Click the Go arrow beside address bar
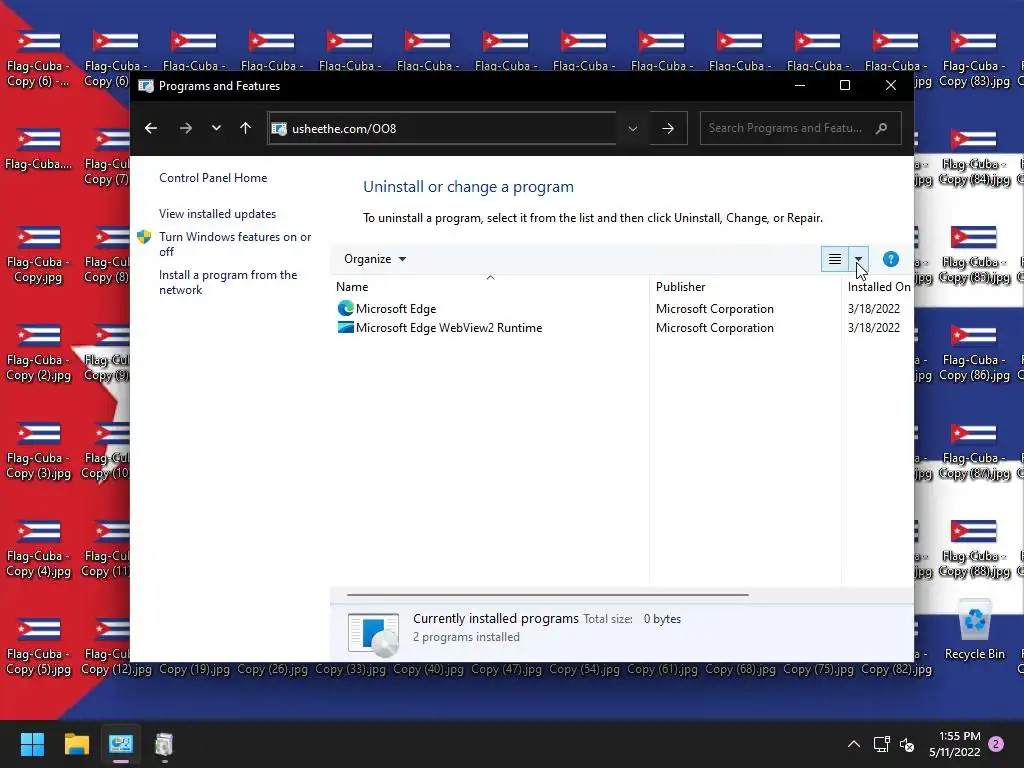The width and height of the screenshot is (1024, 768). pos(668,129)
